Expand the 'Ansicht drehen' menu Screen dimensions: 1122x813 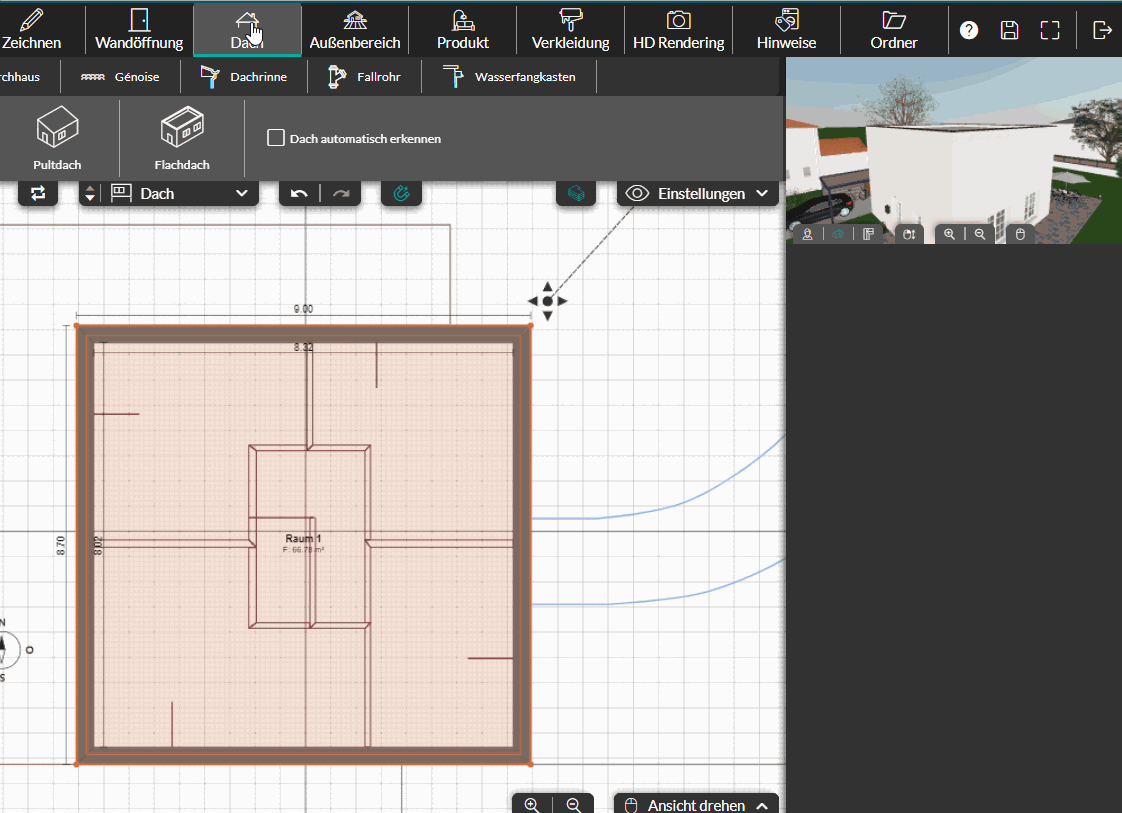(696, 805)
